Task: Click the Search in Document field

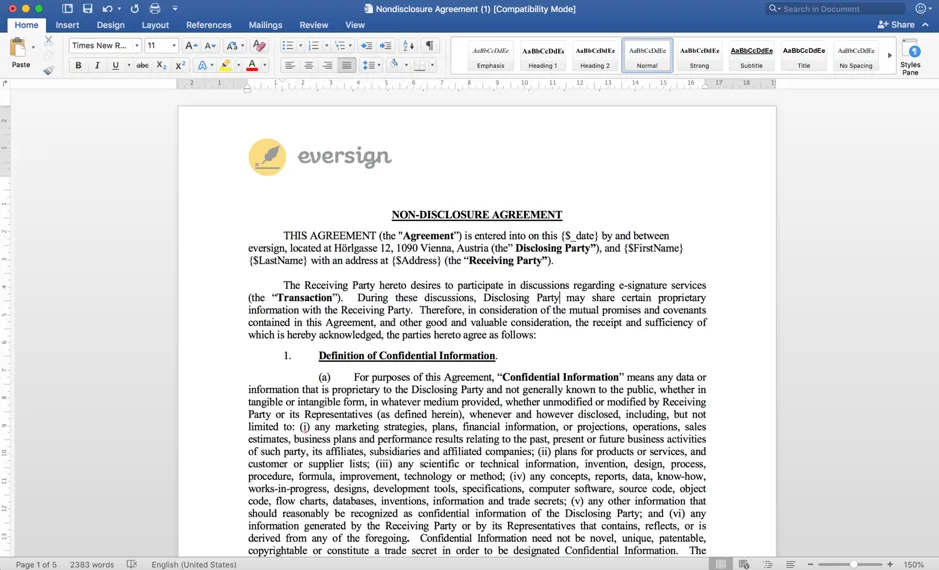Action: click(835, 8)
